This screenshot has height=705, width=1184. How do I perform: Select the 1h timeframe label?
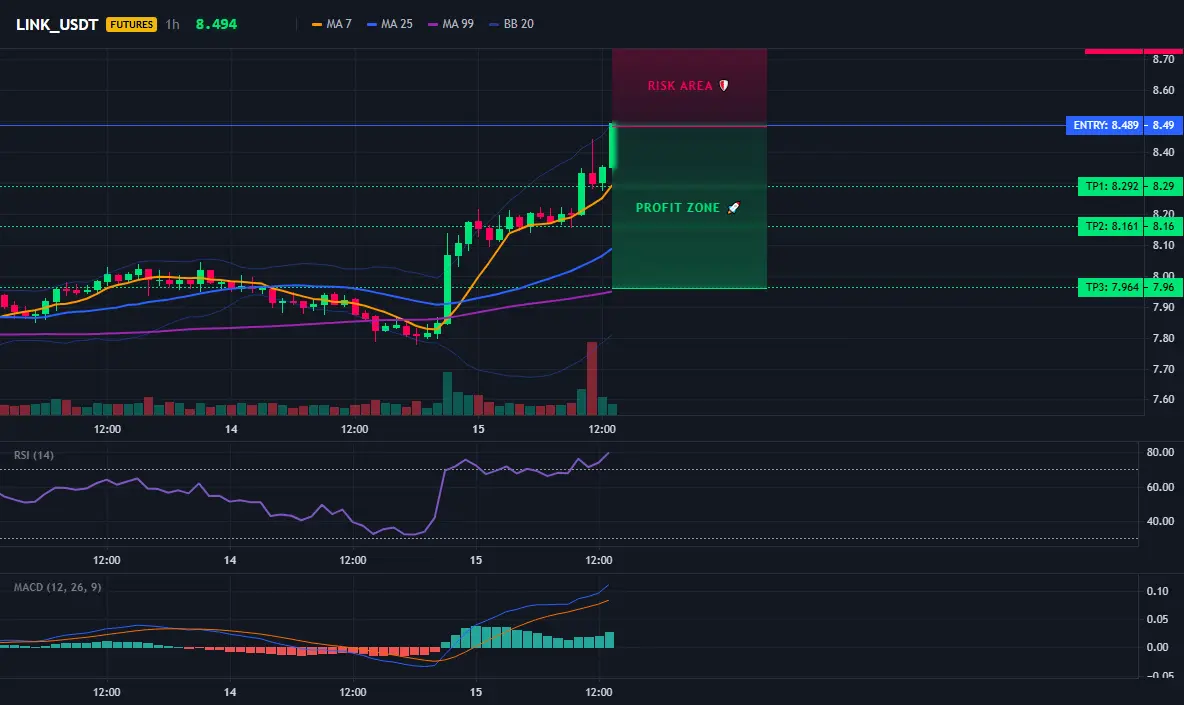click(172, 24)
